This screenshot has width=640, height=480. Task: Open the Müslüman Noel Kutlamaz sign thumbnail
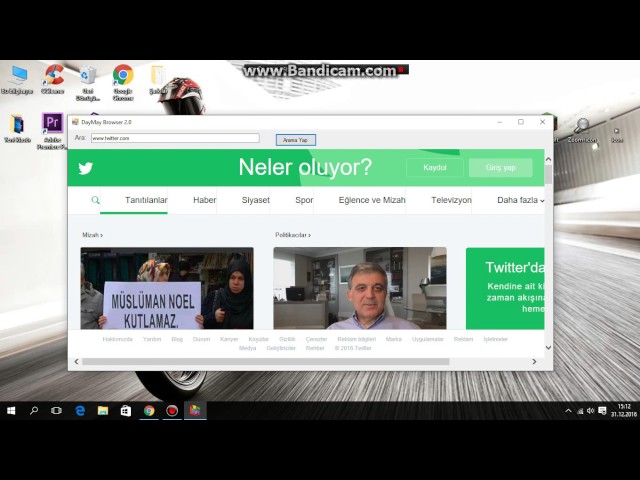coord(167,288)
